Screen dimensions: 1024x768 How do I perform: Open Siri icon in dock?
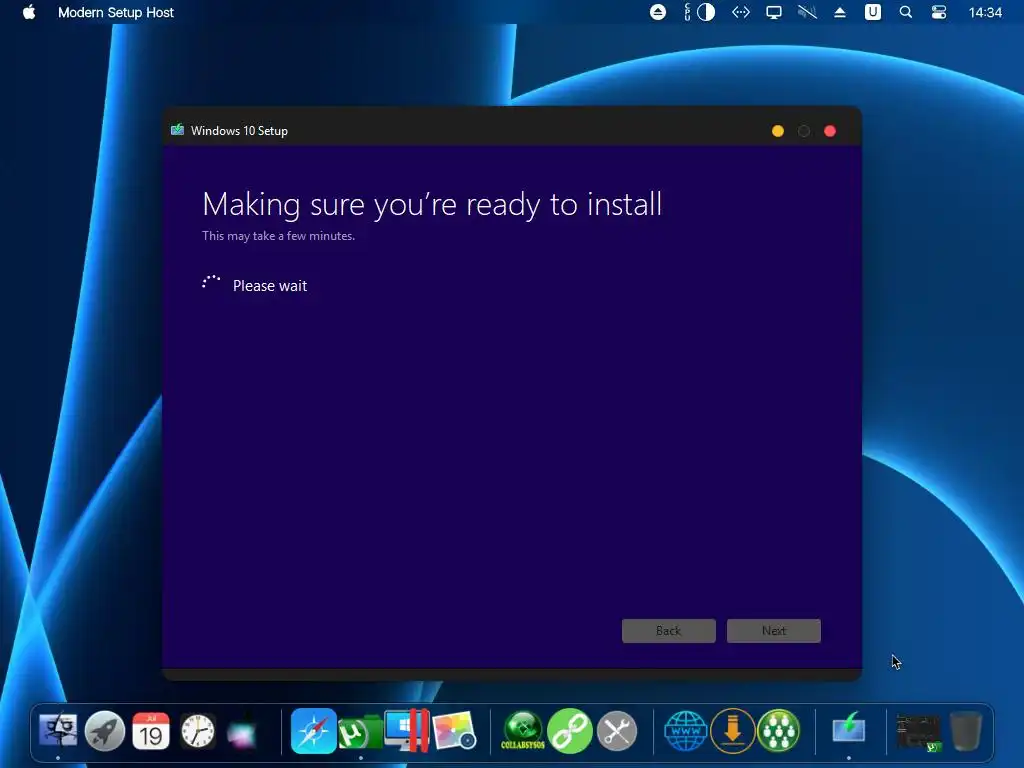242,733
